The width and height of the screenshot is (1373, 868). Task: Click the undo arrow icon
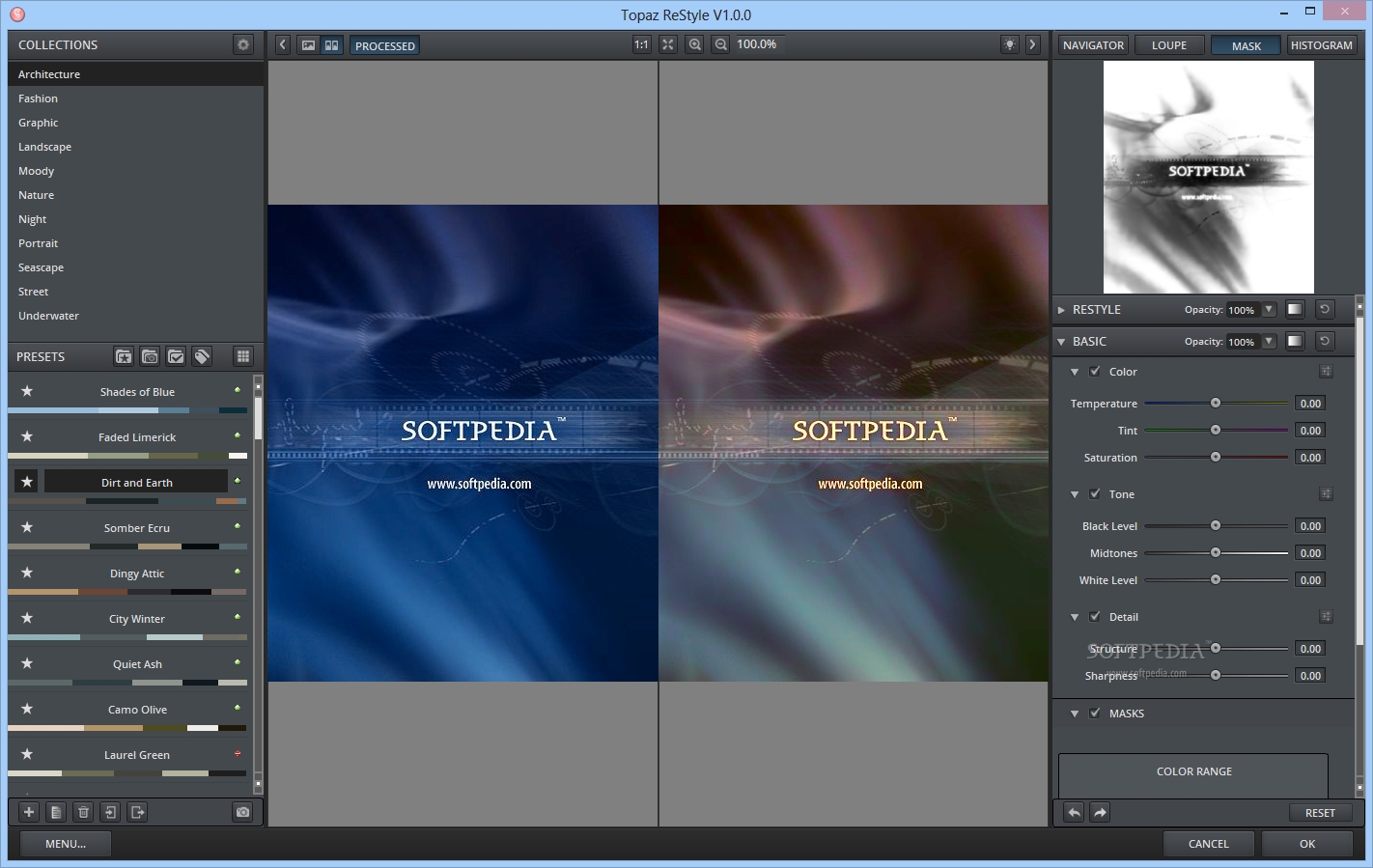pyautogui.click(x=1074, y=813)
